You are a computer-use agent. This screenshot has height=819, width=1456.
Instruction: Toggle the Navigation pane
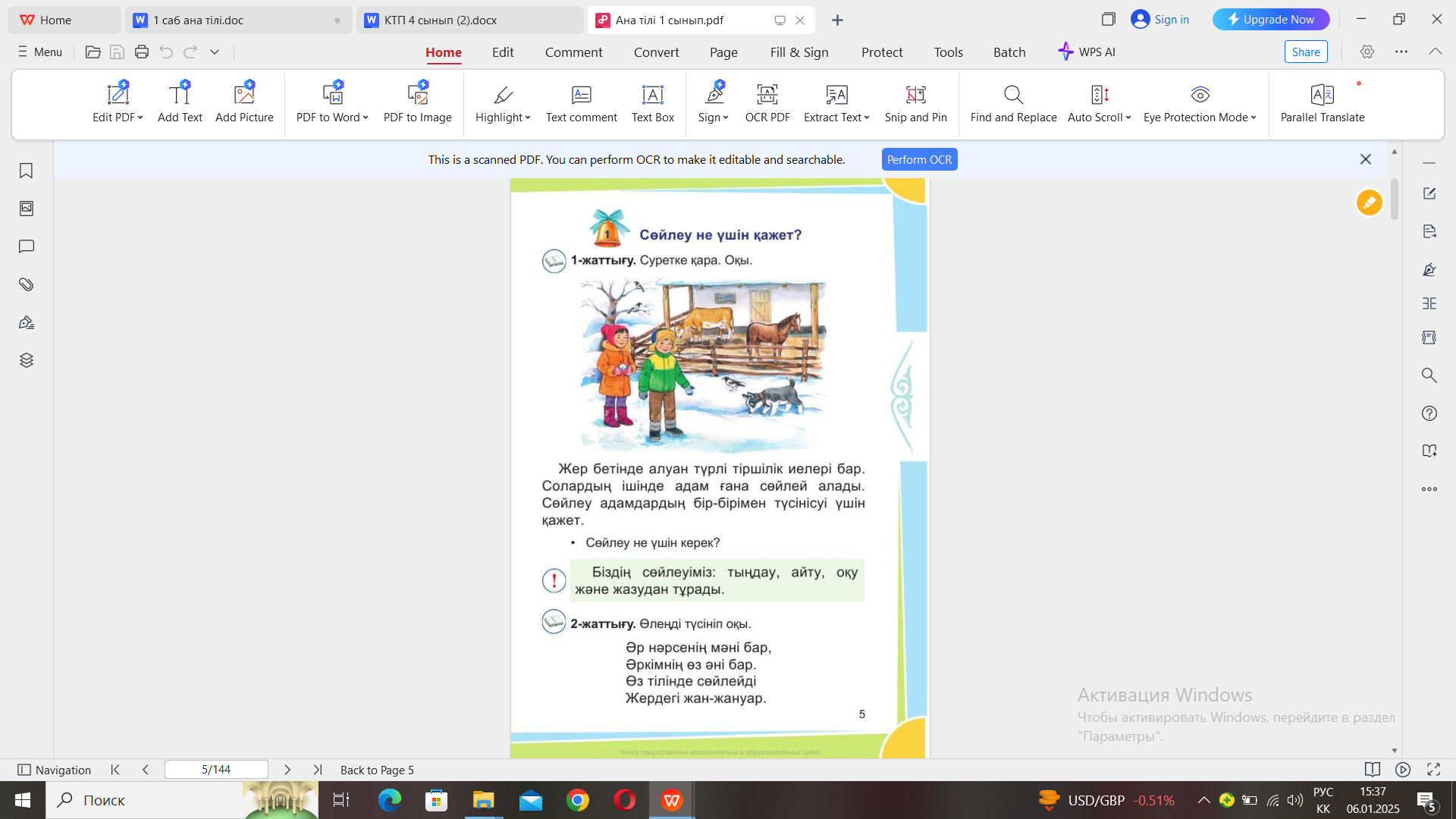[x=54, y=770]
